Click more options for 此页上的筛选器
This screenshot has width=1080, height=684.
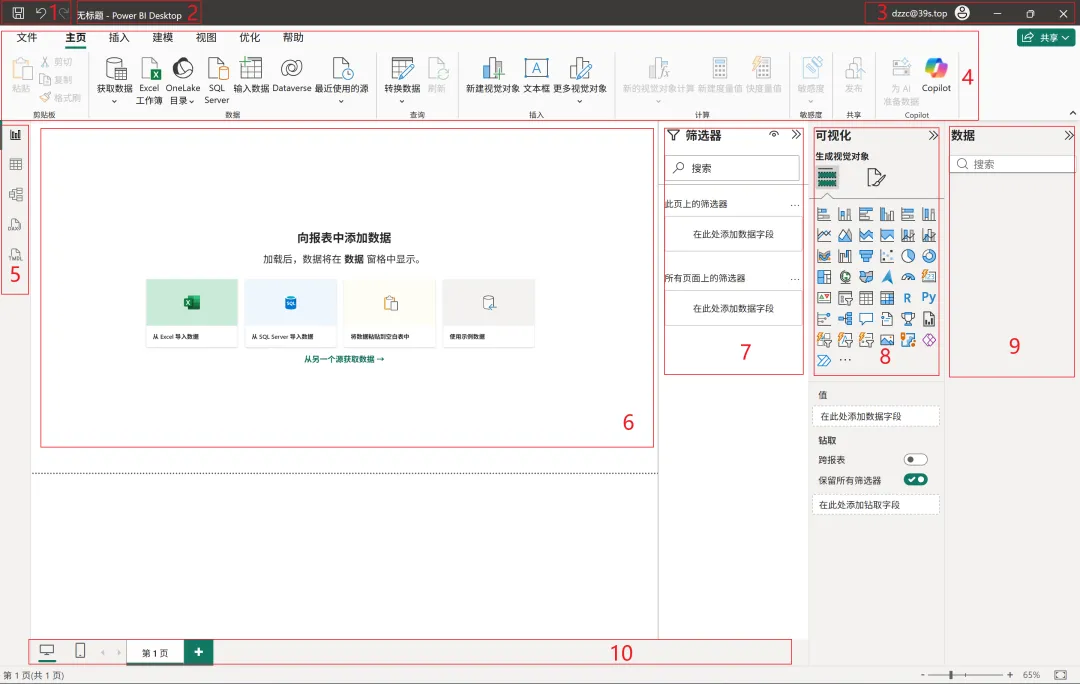(795, 205)
